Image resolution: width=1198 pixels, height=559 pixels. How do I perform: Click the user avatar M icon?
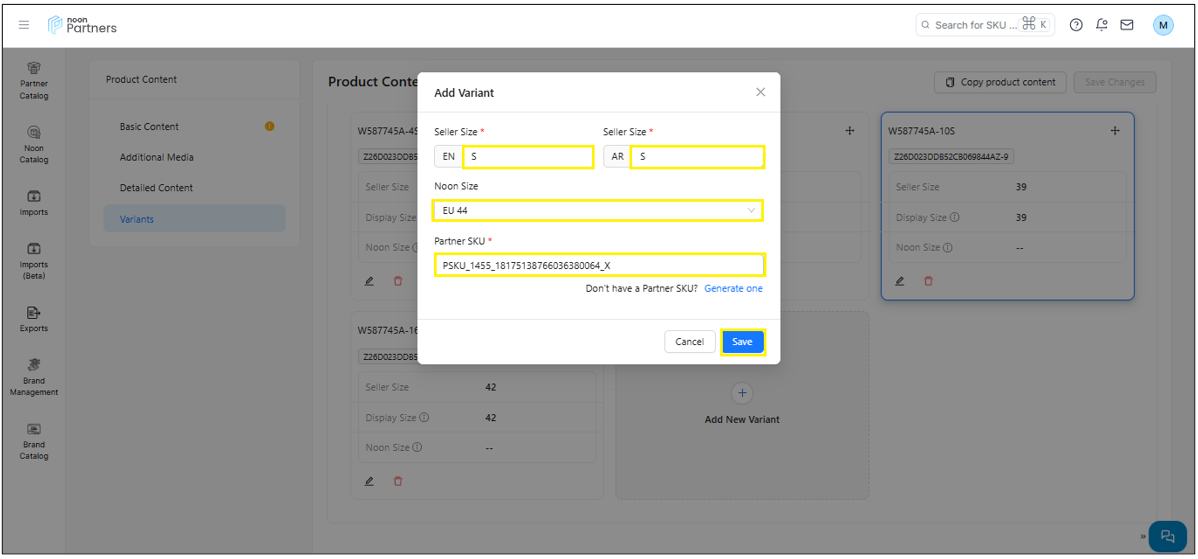(1163, 25)
